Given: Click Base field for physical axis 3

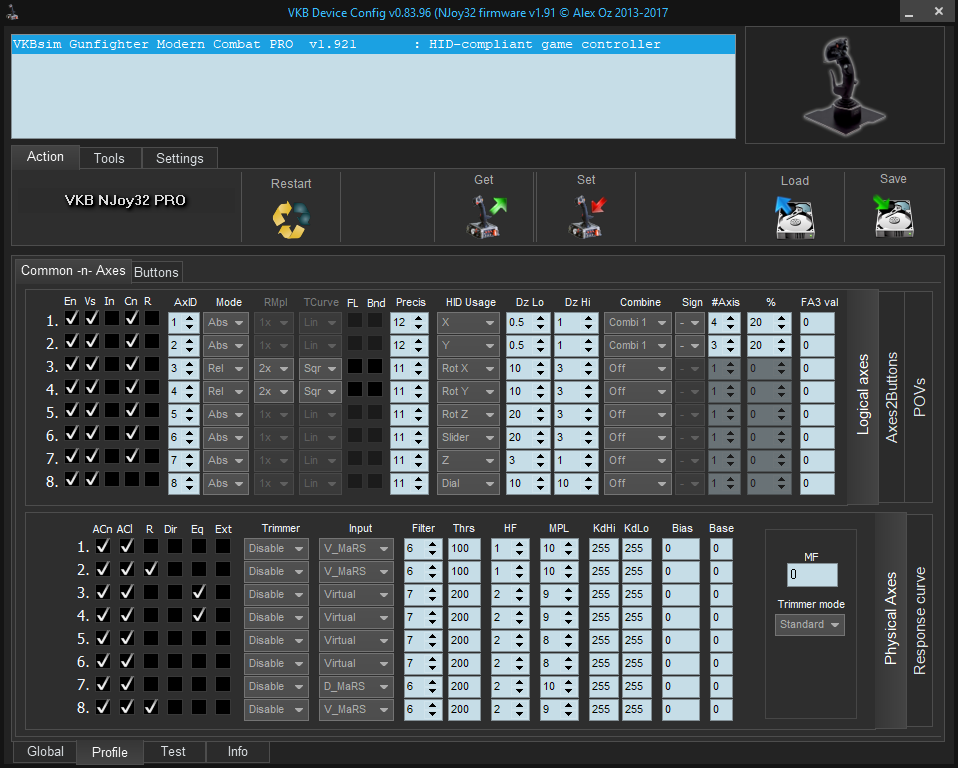Looking at the screenshot, I should (x=721, y=594).
